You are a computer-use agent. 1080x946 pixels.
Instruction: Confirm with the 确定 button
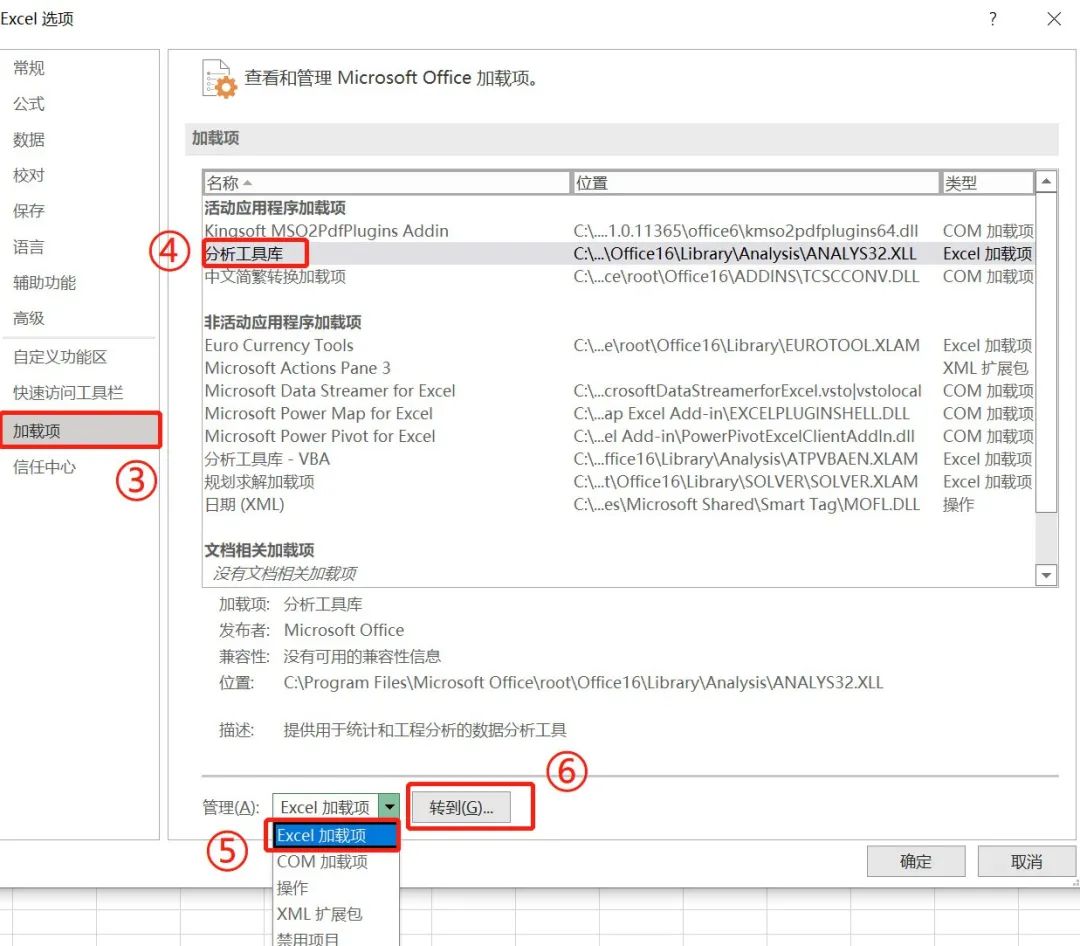coord(915,861)
